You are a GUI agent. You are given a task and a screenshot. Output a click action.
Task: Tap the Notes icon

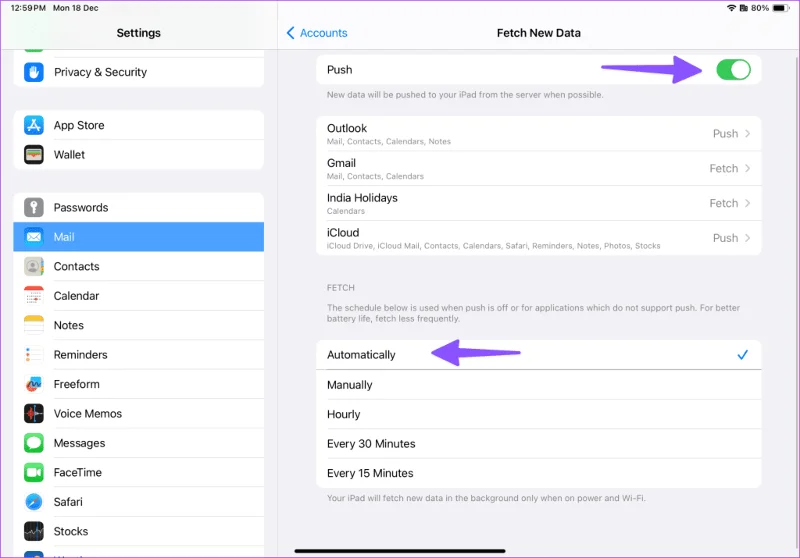point(34,325)
